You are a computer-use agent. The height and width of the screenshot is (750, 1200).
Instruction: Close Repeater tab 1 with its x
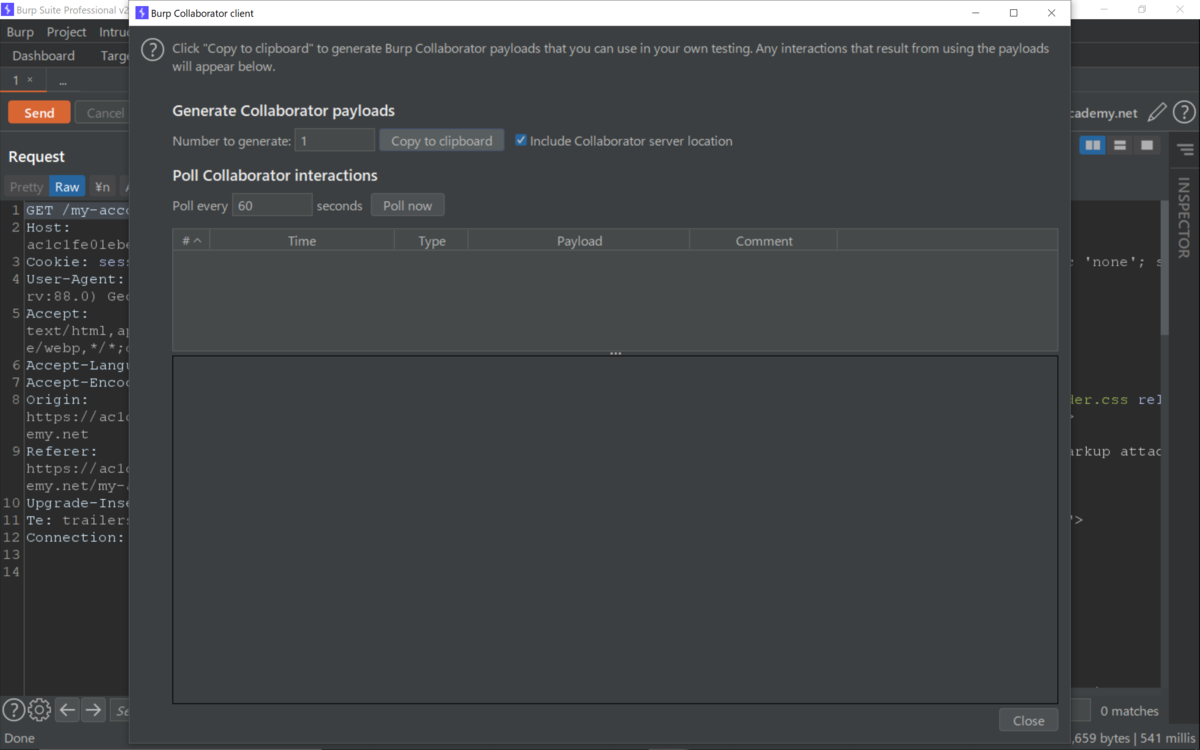click(30, 80)
